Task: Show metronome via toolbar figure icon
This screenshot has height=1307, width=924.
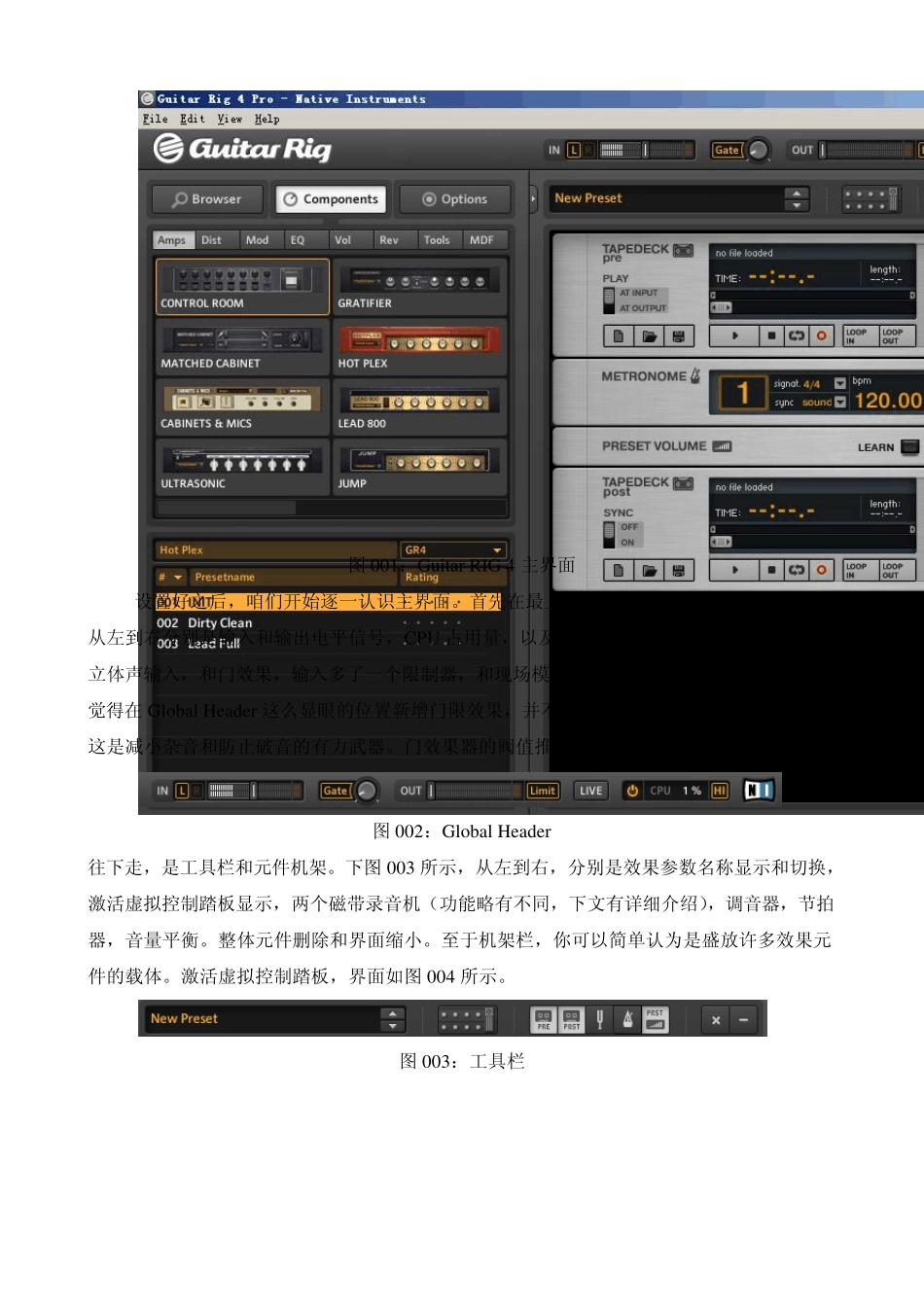Action: coord(627,1019)
